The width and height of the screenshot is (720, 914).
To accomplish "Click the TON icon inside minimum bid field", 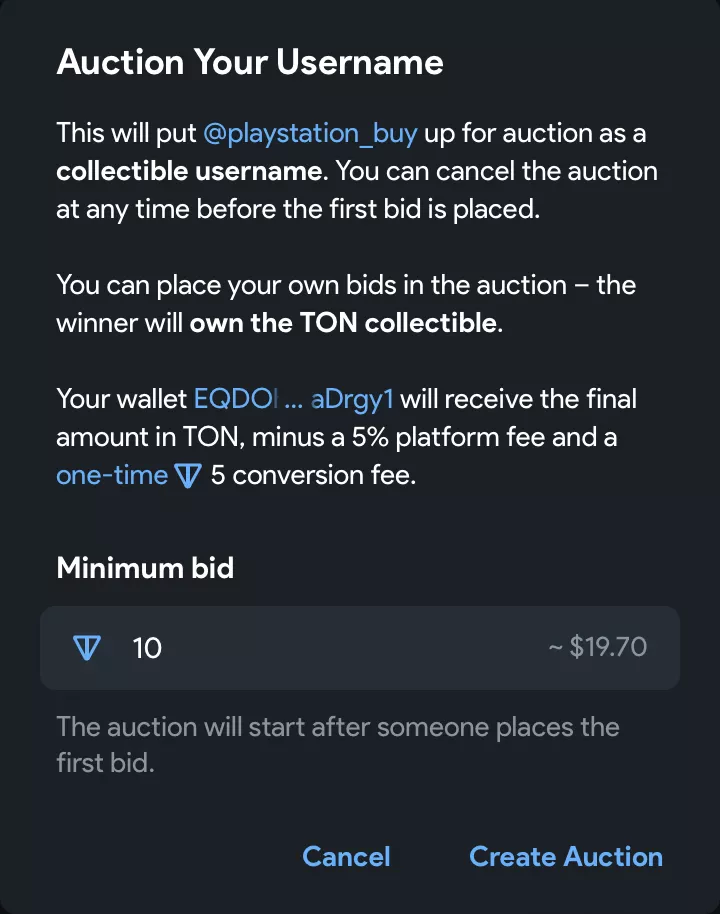I will [x=89, y=648].
